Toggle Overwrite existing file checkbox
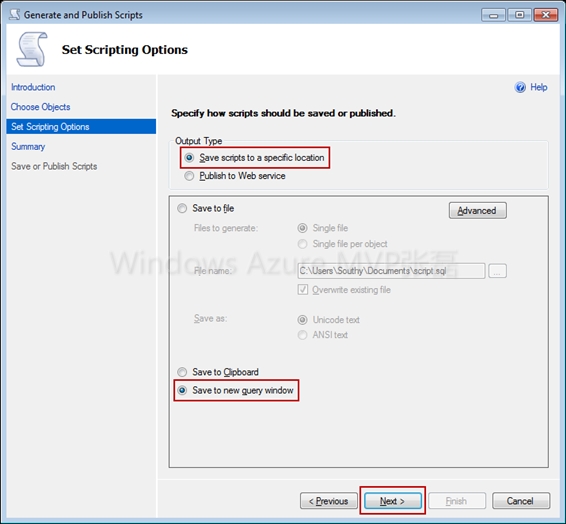Viewport: 566px width, 524px height. 303,290
